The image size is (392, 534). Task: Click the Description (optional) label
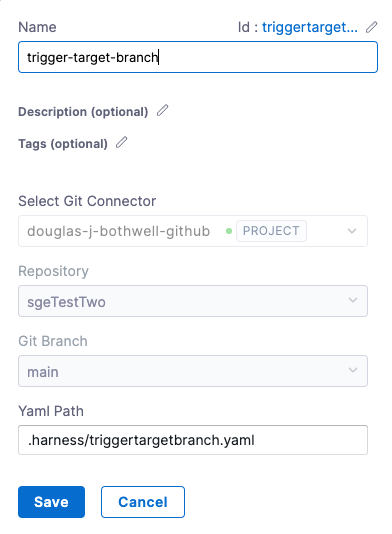(x=83, y=112)
